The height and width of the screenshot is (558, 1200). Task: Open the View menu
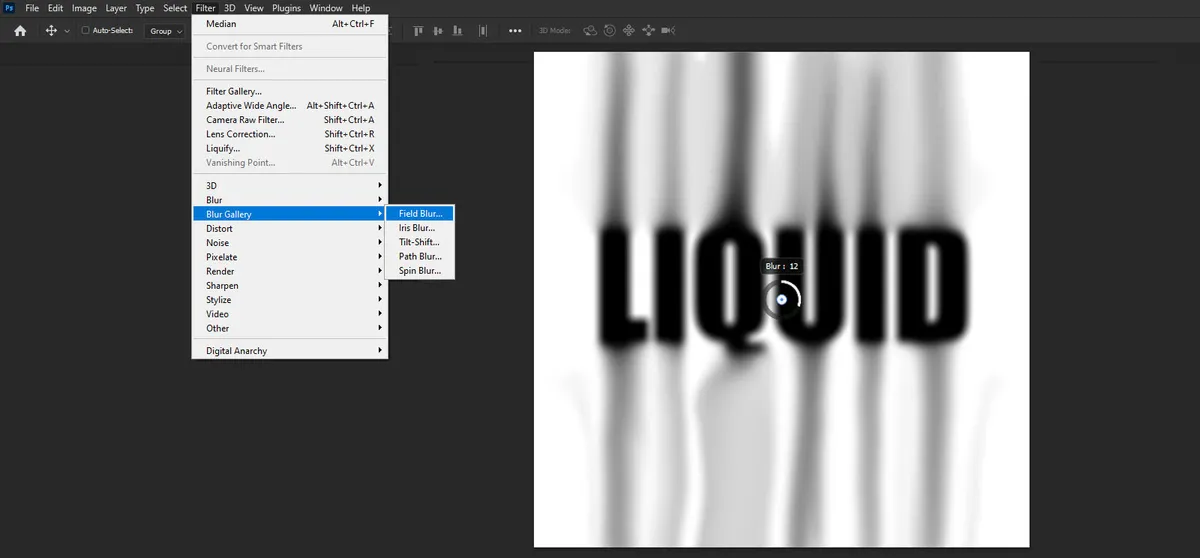254,8
